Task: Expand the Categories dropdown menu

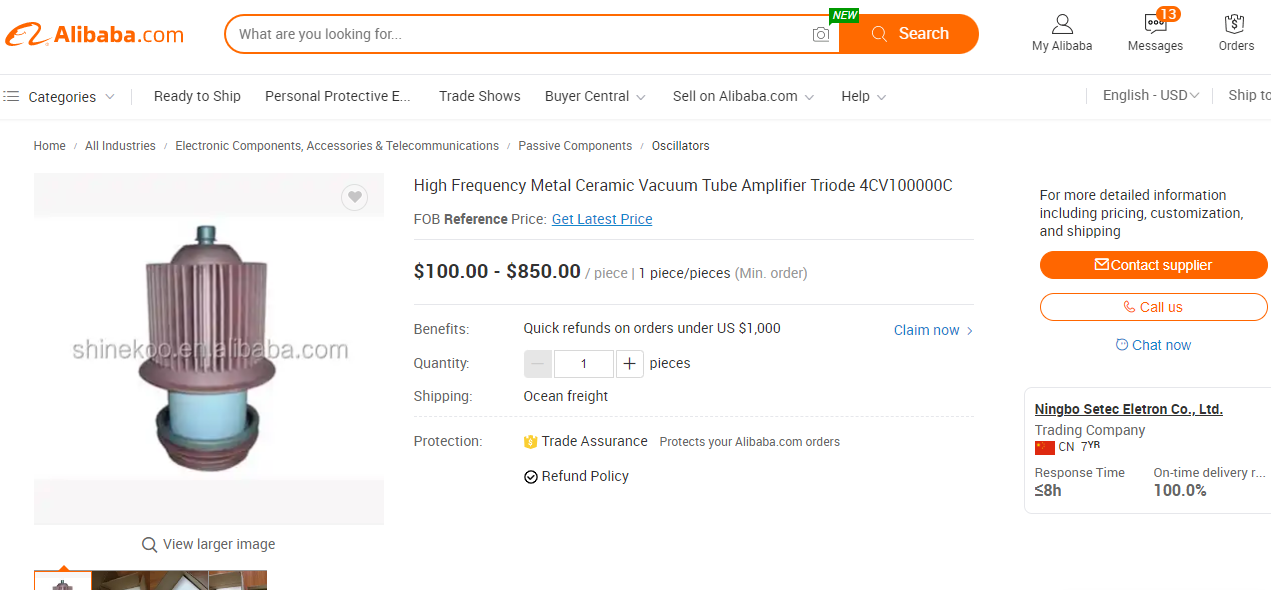Action: (x=61, y=97)
